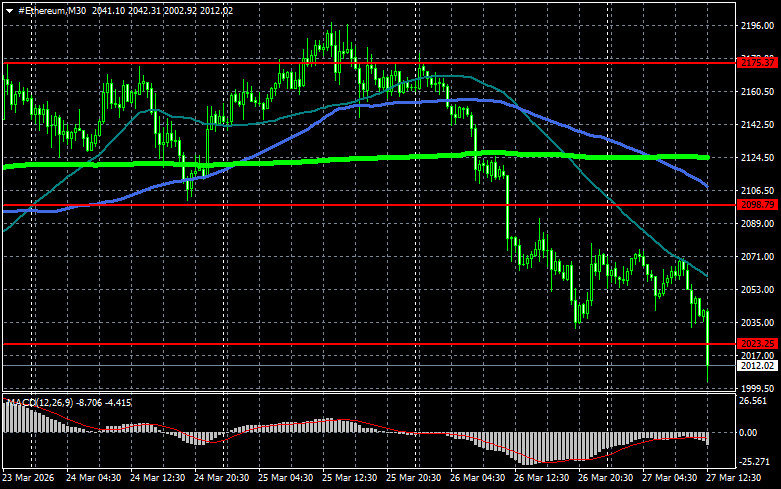The image size is (781, 489).
Task: Click the 2124.50 price scale label
Action: (x=756, y=158)
